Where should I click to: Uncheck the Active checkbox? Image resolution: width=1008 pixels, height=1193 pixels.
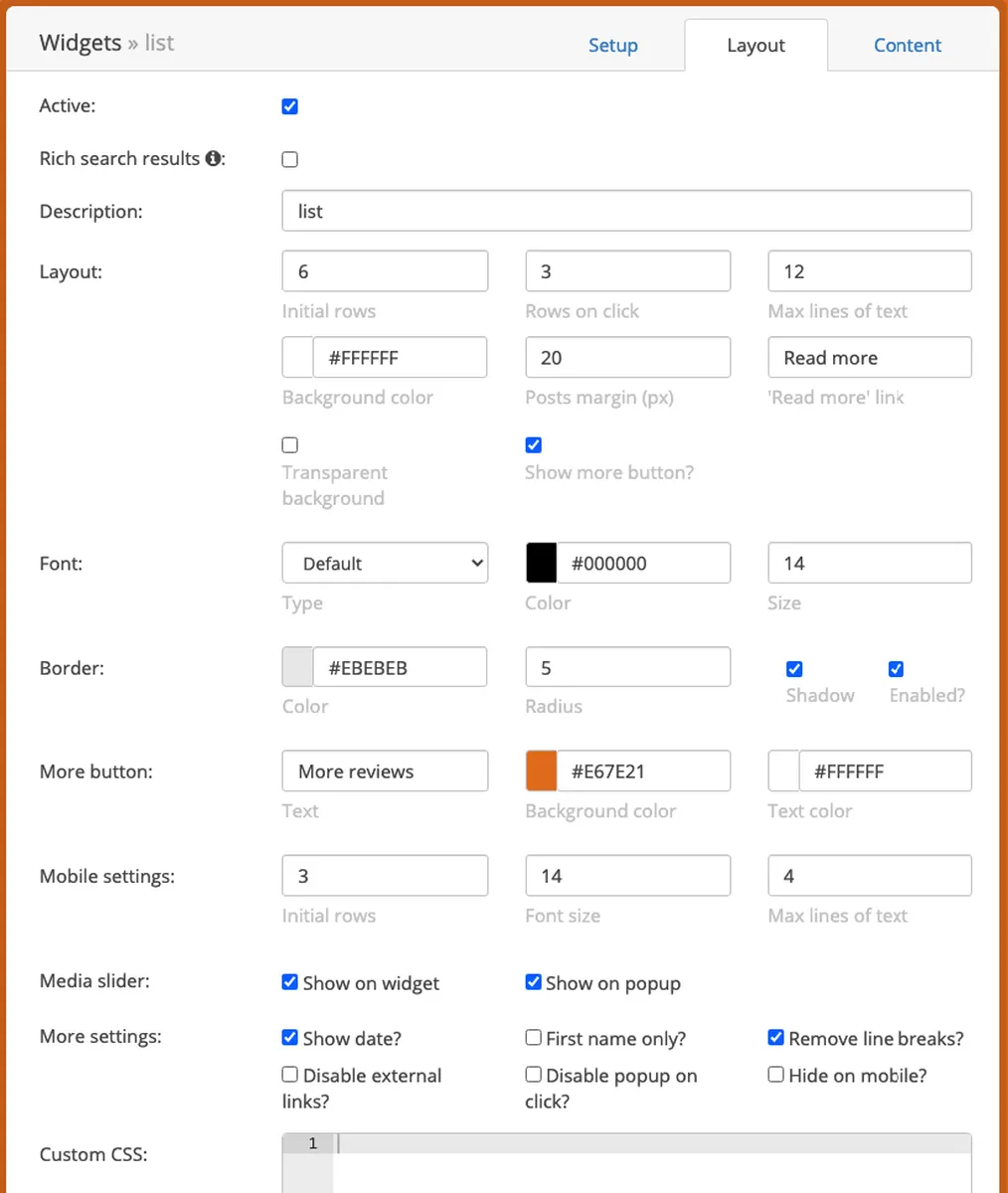point(290,106)
